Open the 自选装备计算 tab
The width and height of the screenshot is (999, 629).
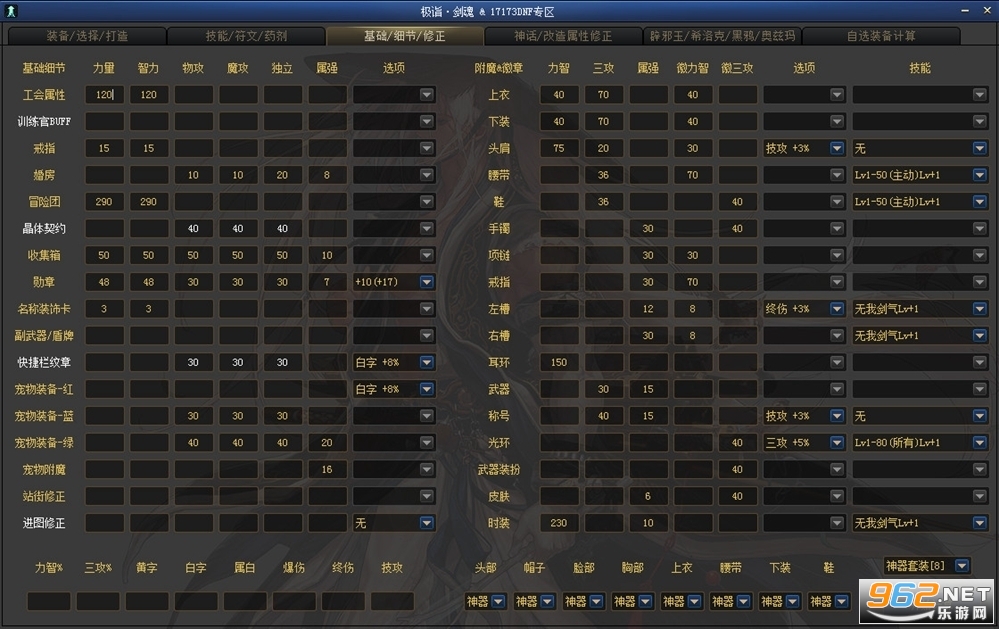pos(881,36)
